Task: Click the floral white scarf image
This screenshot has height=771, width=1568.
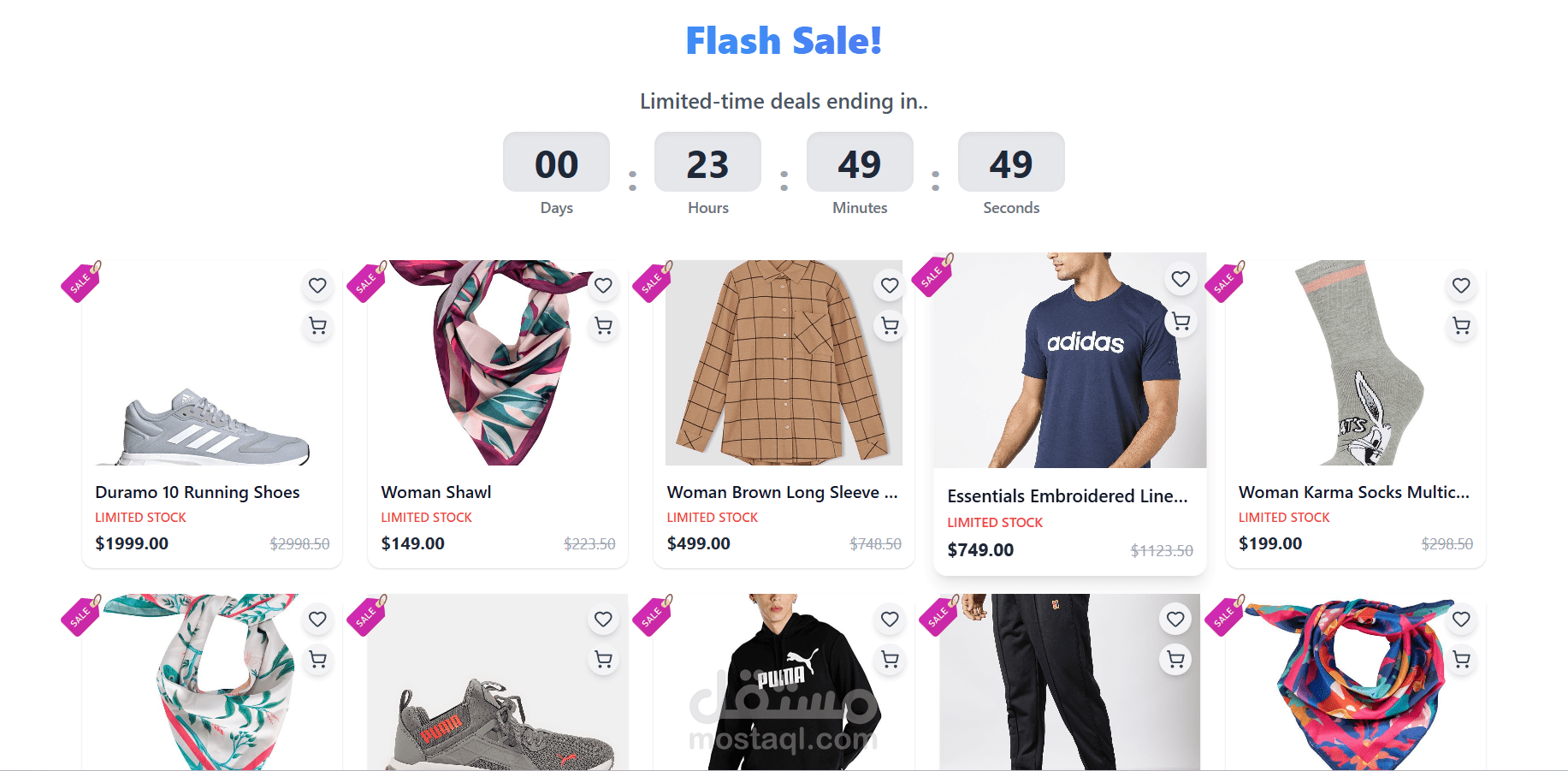Action: (x=212, y=682)
